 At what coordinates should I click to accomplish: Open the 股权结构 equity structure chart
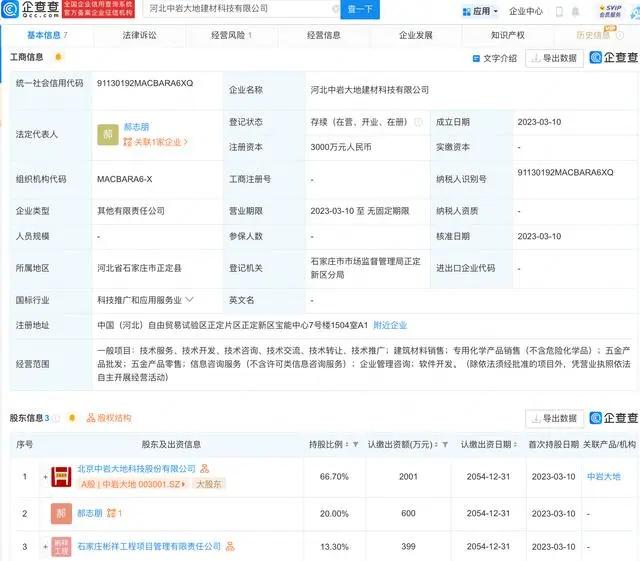click(107, 417)
